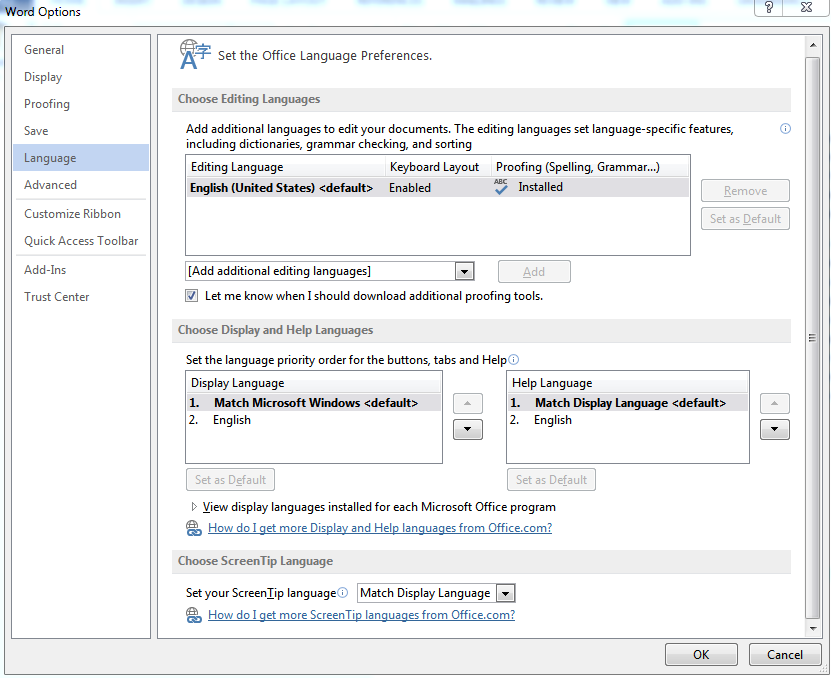
Task: Click the Add language button
Action: point(534,271)
